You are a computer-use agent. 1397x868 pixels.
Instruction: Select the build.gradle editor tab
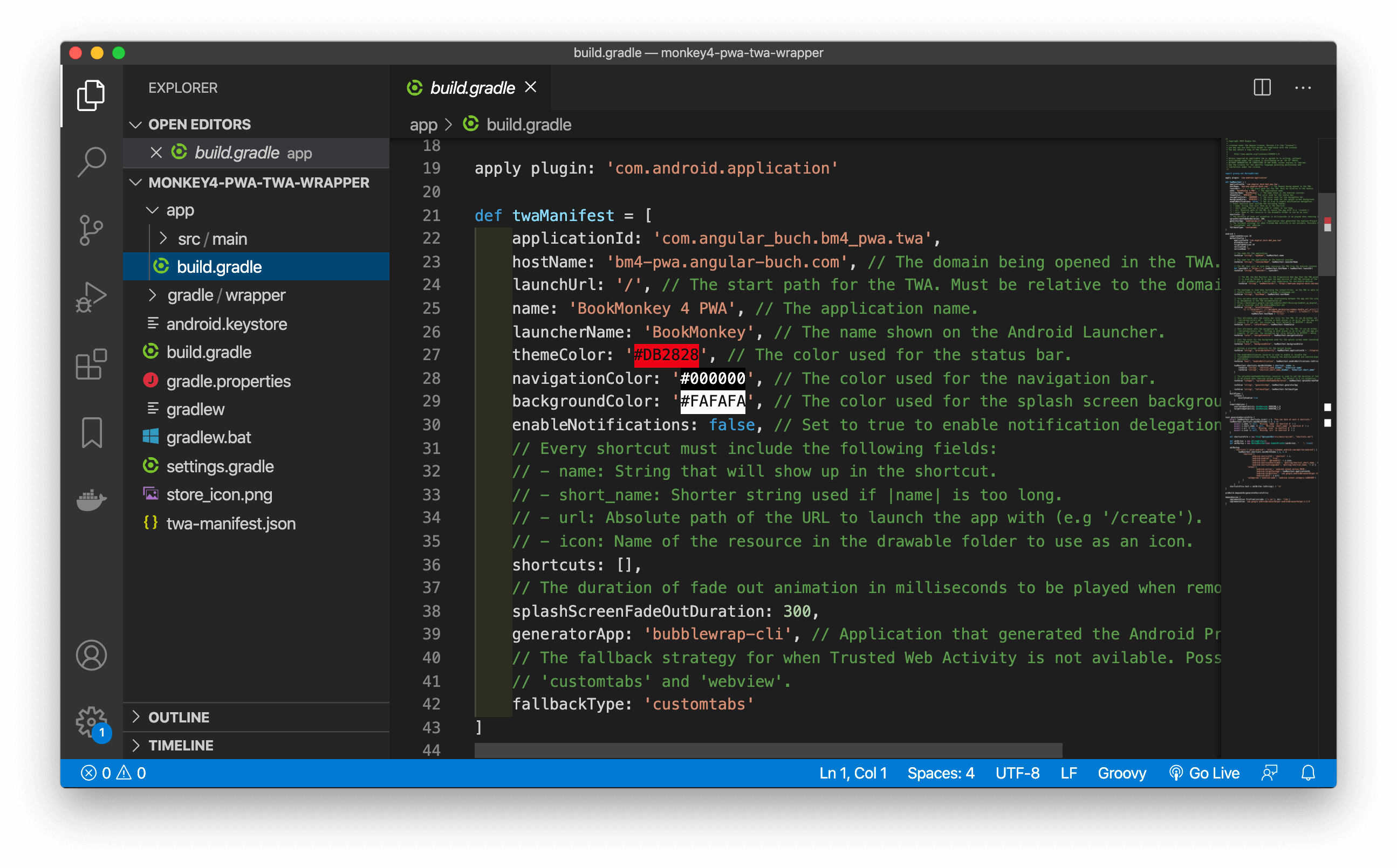pos(471,88)
